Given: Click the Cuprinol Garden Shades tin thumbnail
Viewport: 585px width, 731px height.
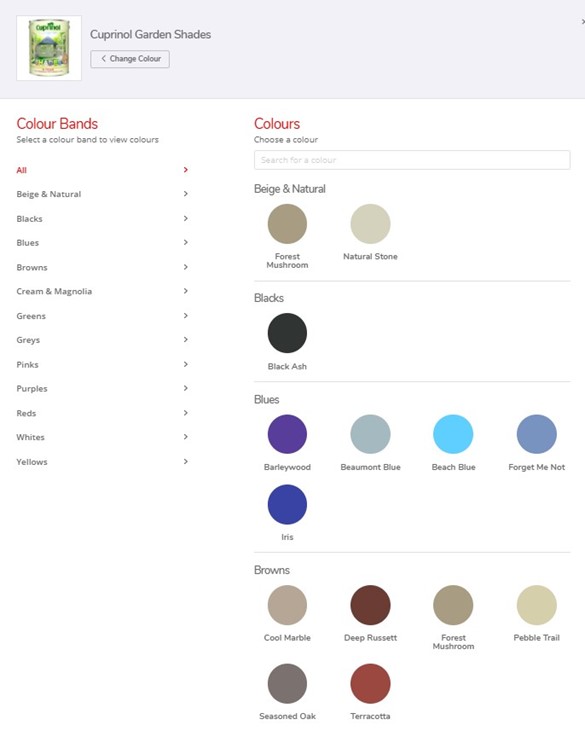Looking at the screenshot, I should tap(49, 48).
